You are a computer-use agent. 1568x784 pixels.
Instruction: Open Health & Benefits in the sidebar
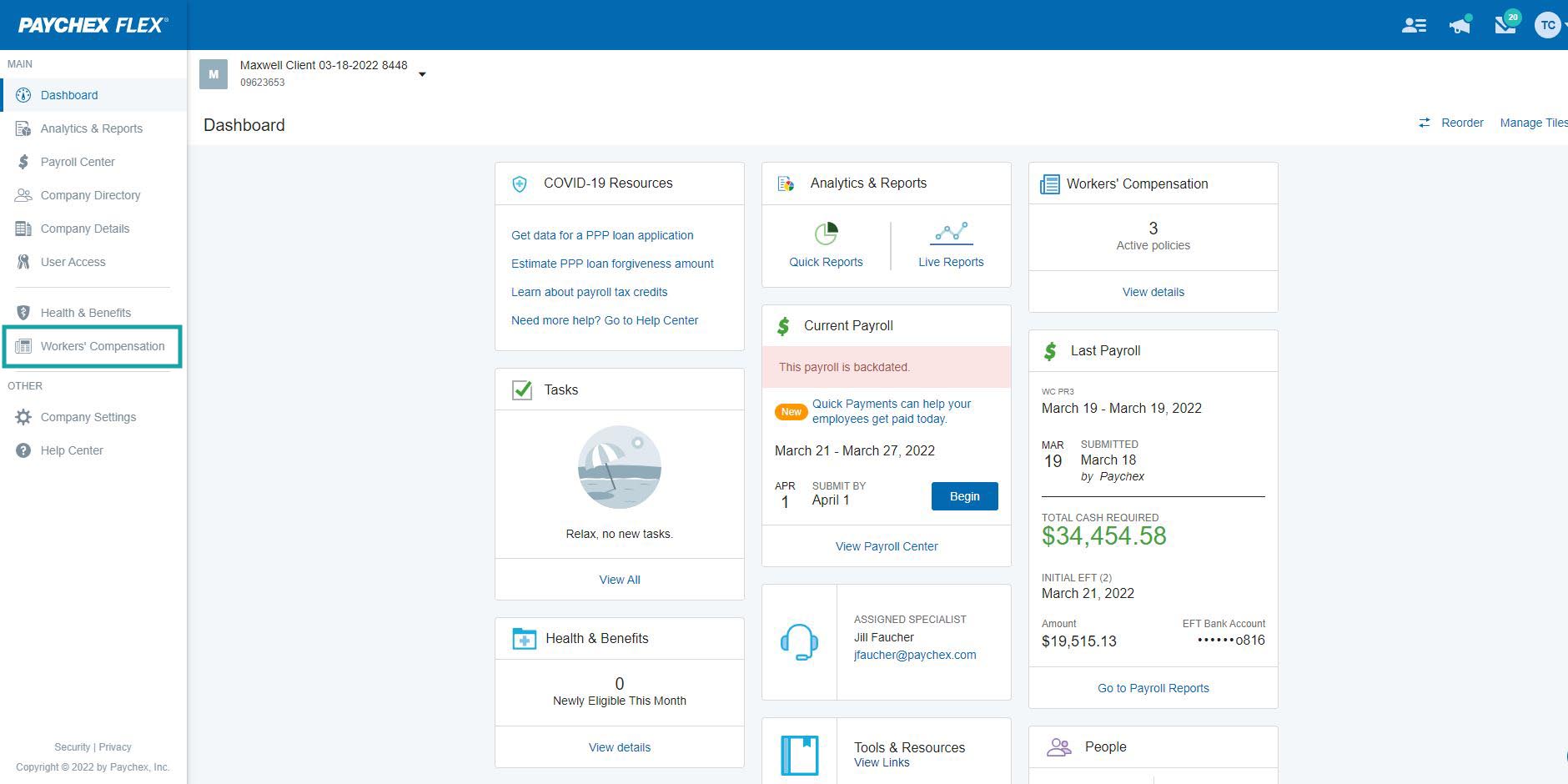pos(93,313)
